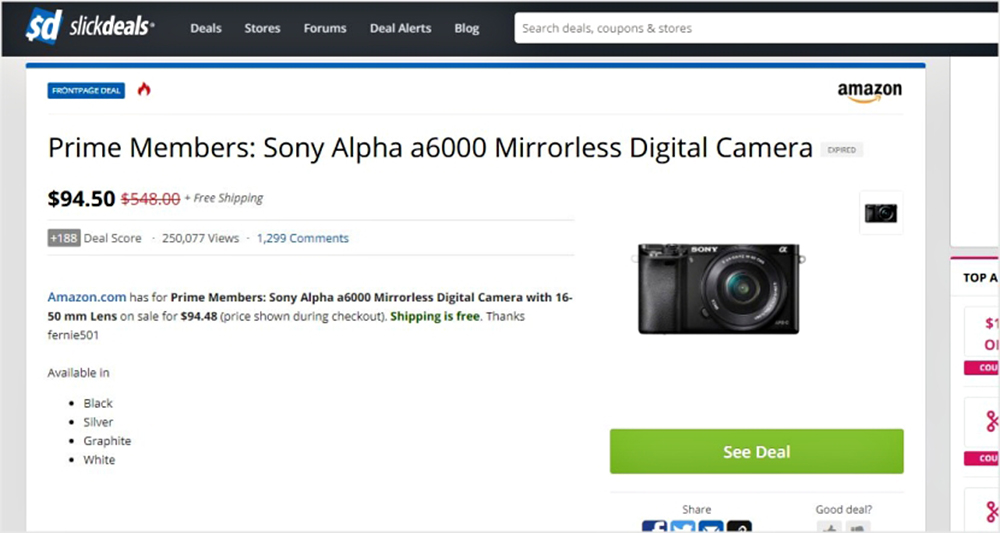Click into the search deals field

pos(750,28)
